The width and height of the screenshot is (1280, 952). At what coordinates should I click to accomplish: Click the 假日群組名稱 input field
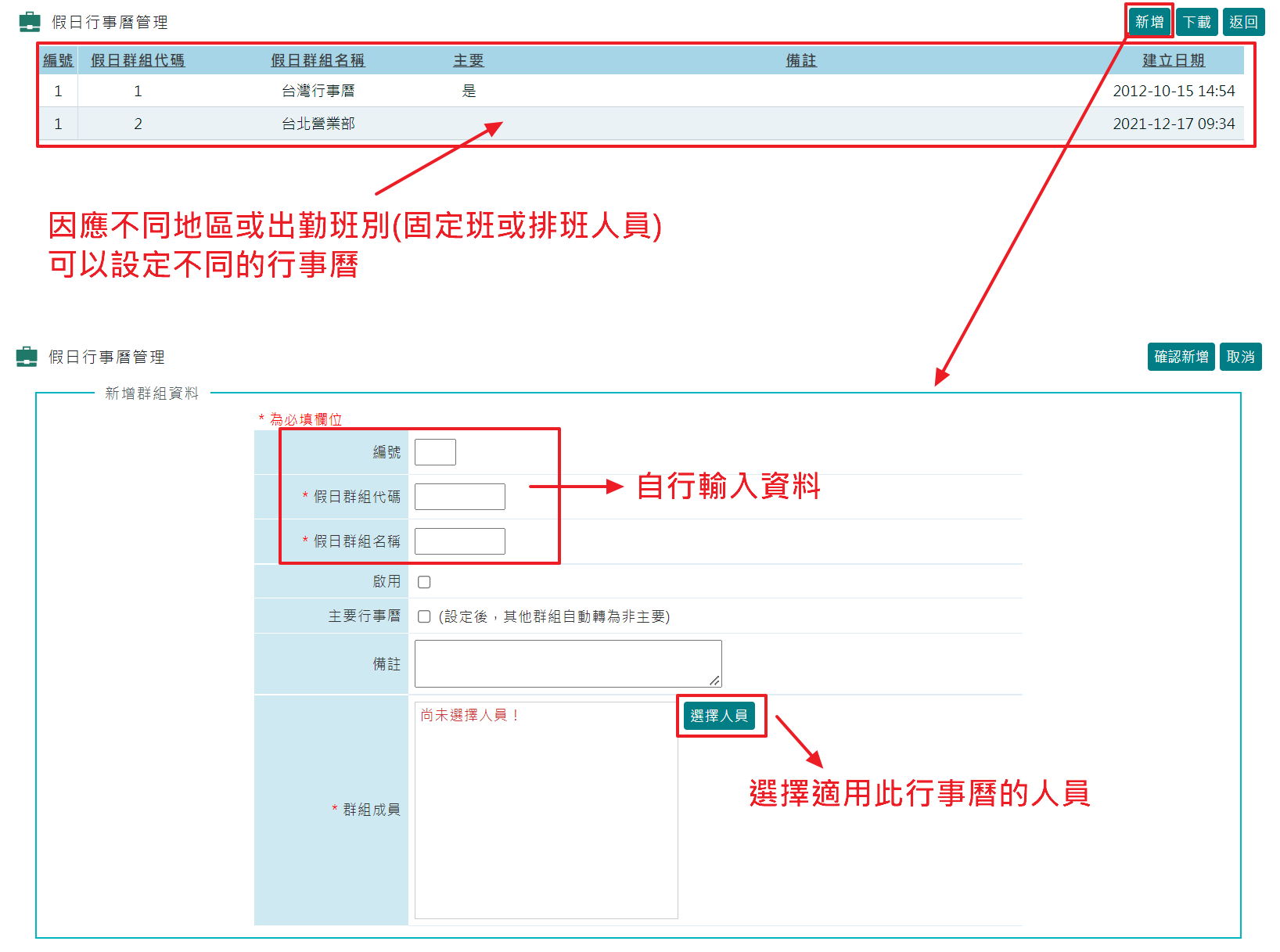(460, 541)
